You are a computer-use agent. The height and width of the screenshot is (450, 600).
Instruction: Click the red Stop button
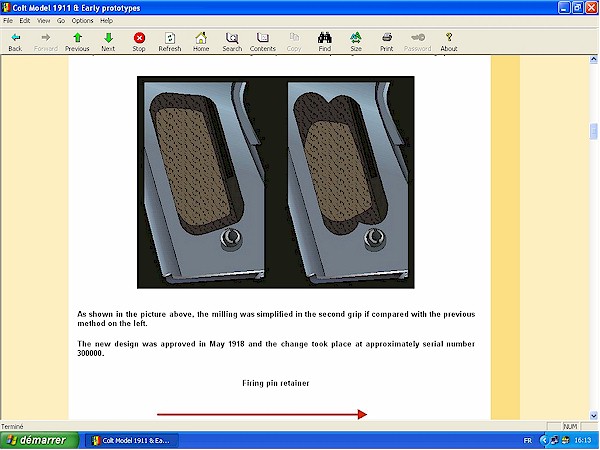coord(139,42)
